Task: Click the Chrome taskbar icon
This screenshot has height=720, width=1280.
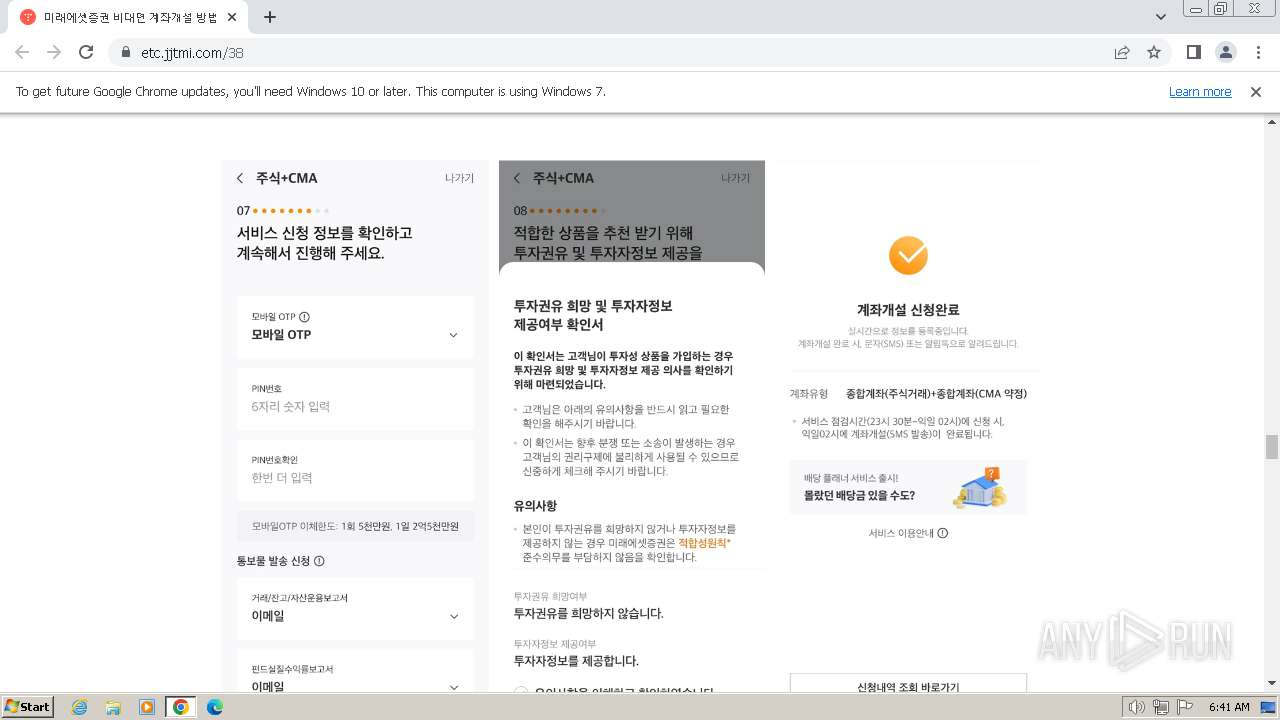Action: pos(181,707)
